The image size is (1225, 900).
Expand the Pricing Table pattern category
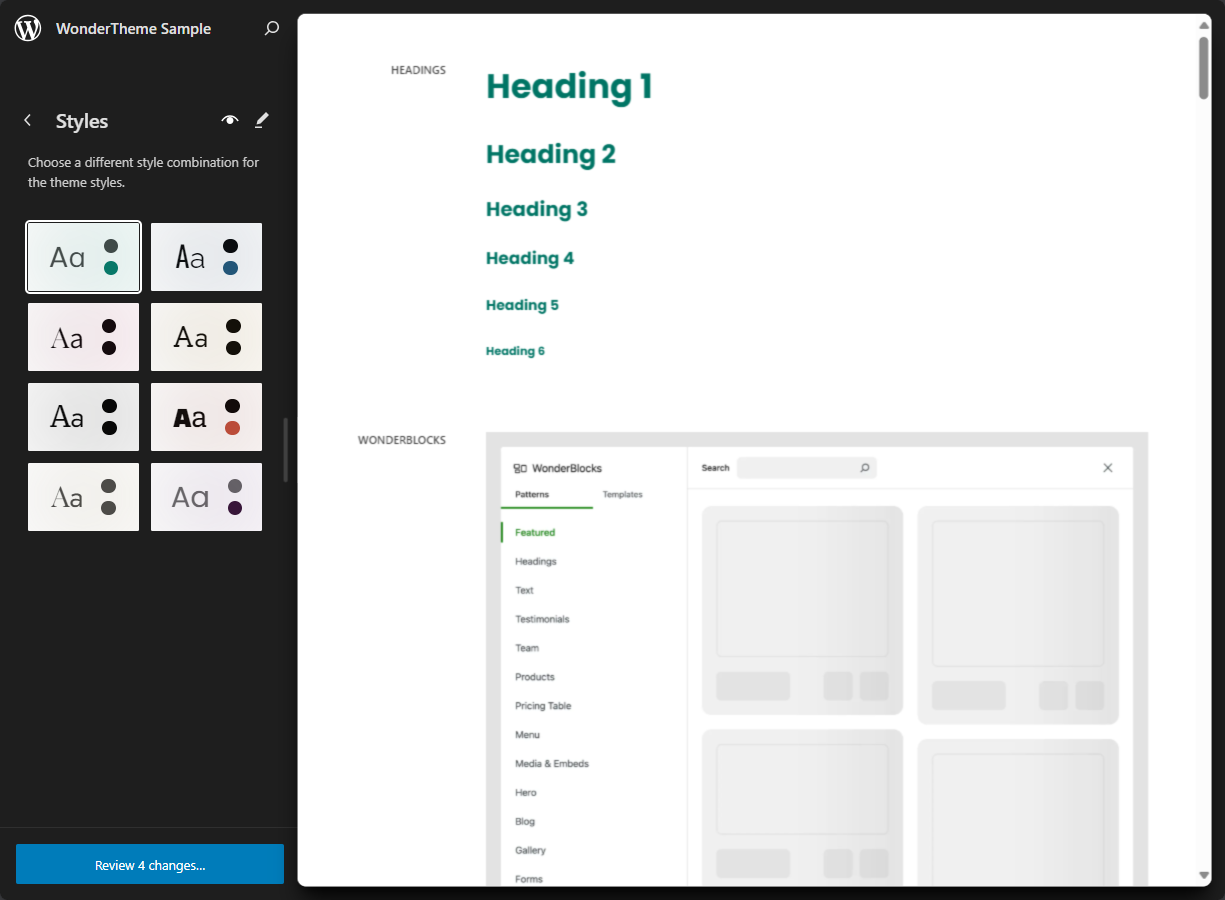click(x=545, y=705)
